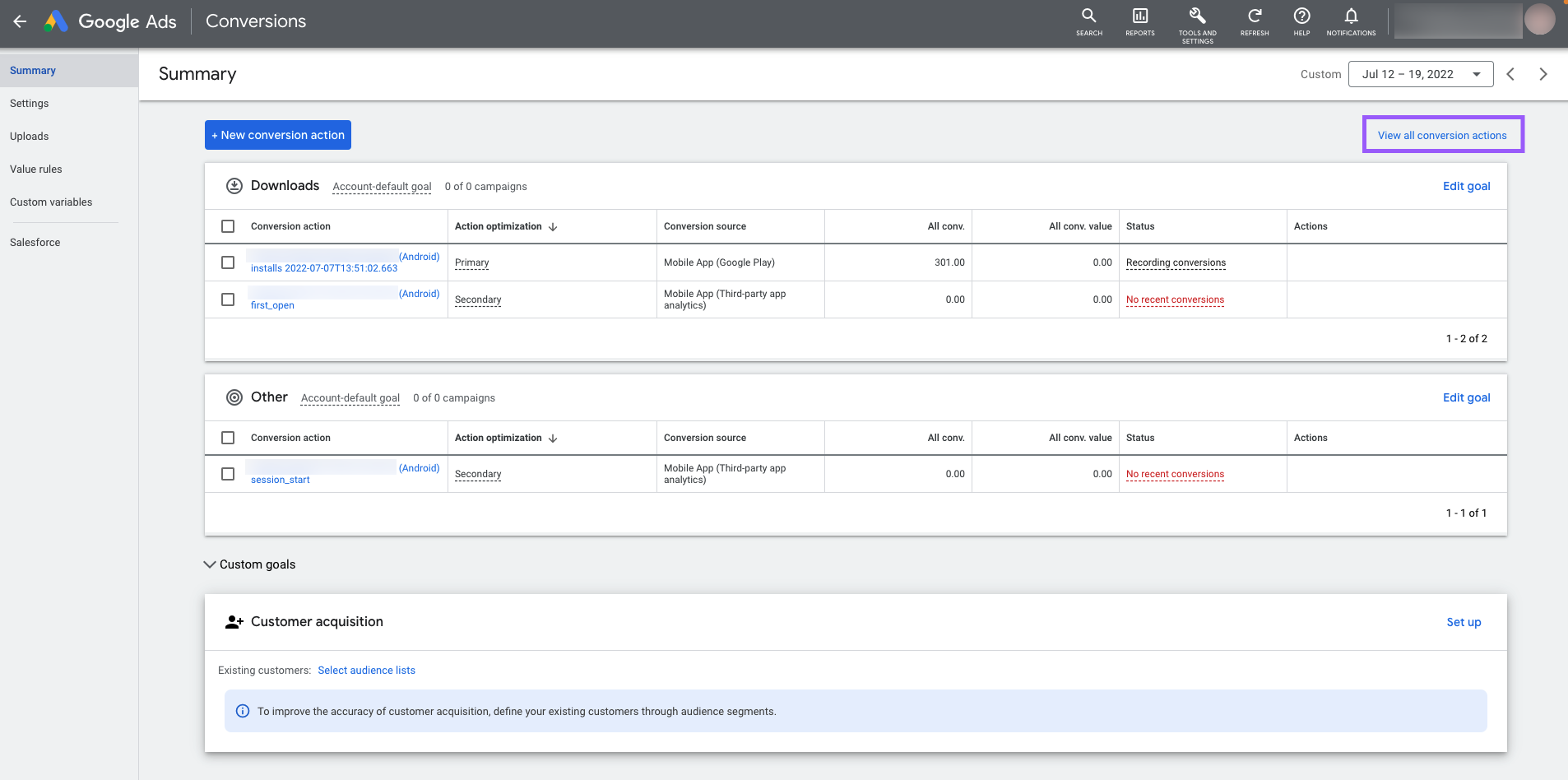Collapse the Custom goals section
The width and height of the screenshot is (1568, 780).
(x=210, y=564)
